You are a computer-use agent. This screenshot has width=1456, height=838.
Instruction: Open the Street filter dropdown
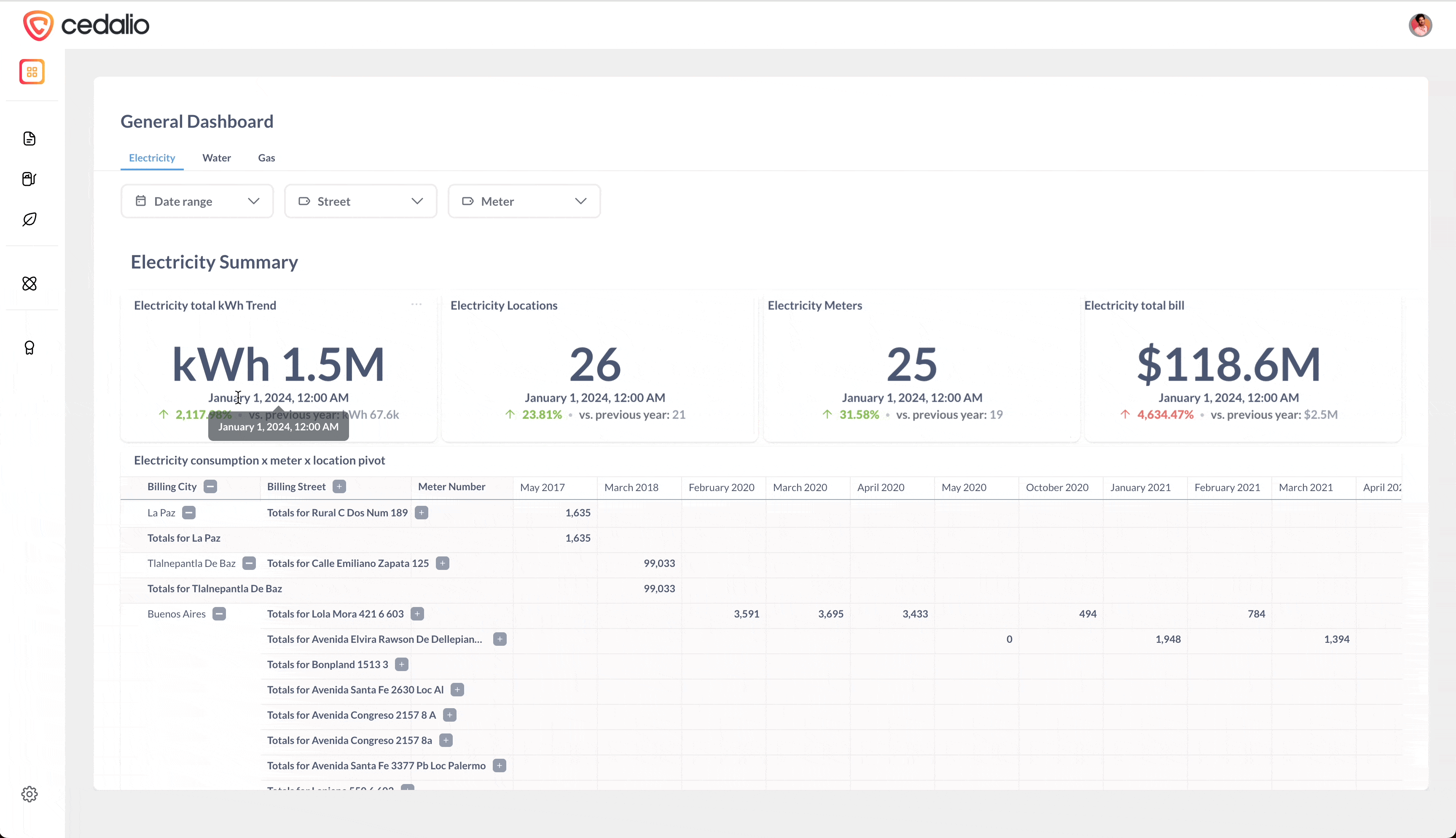point(360,201)
